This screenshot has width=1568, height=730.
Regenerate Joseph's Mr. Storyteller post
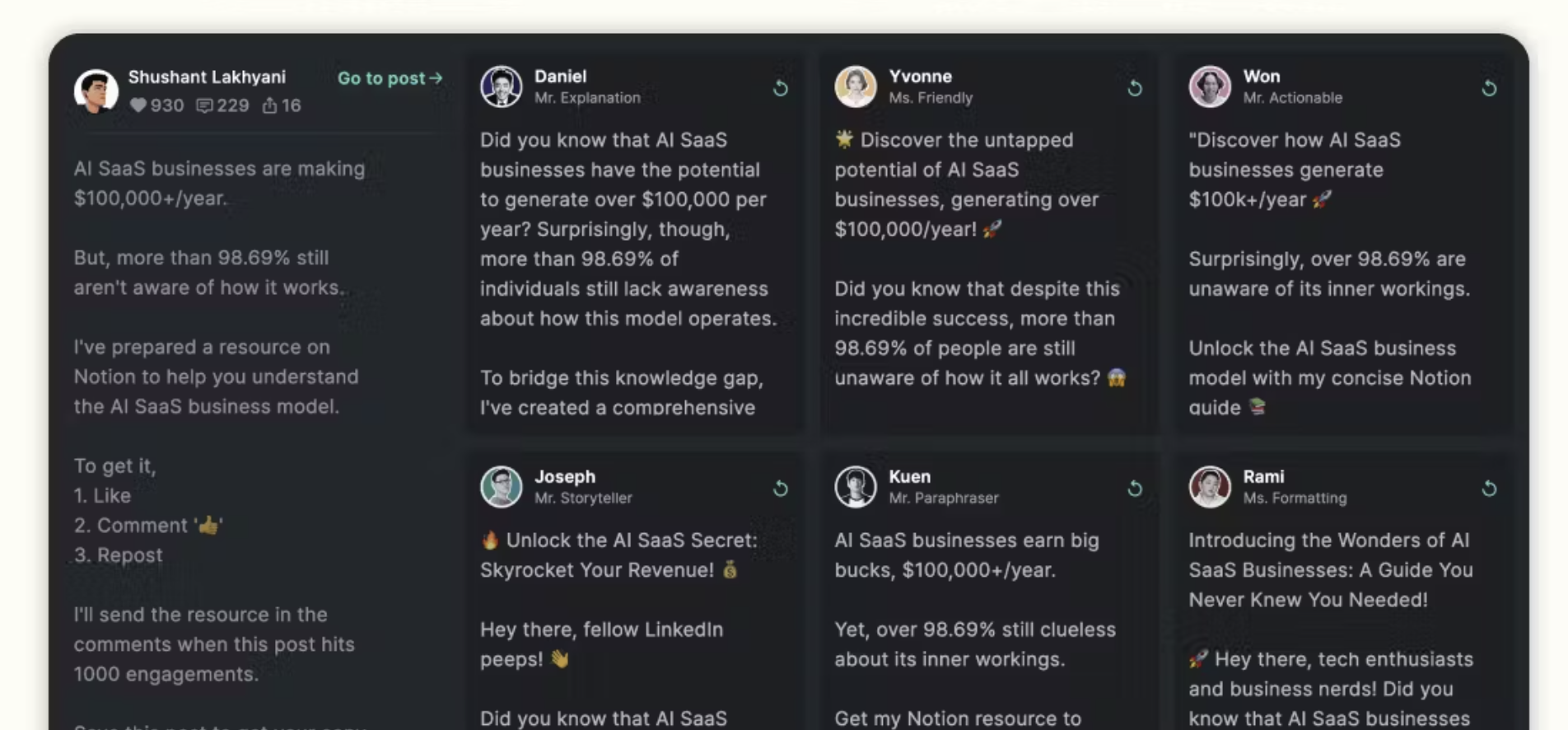coord(781,488)
